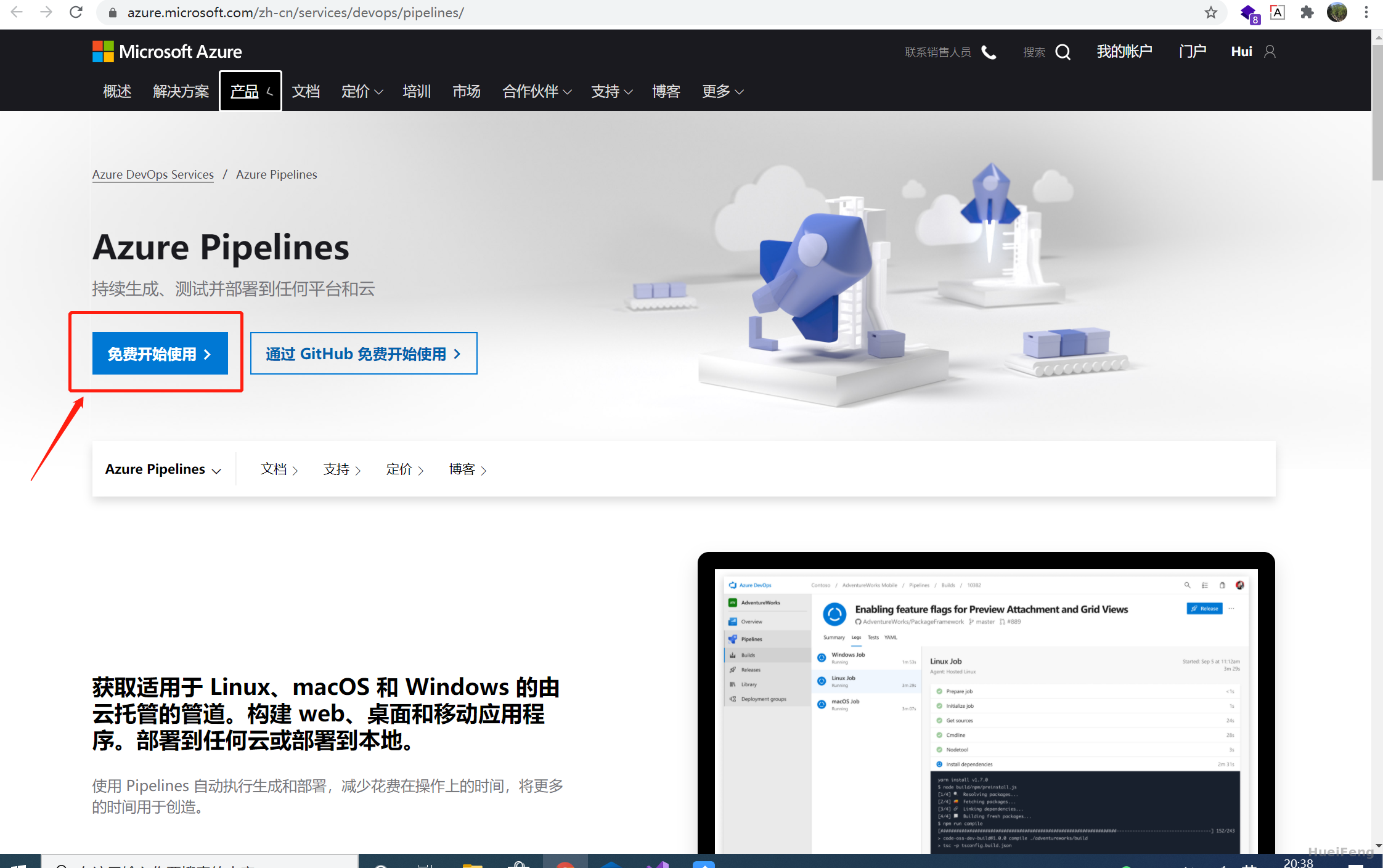The height and width of the screenshot is (868, 1383).
Task: Click 搜索 text label in header
Action: pyautogui.click(x=1034, y=52)
